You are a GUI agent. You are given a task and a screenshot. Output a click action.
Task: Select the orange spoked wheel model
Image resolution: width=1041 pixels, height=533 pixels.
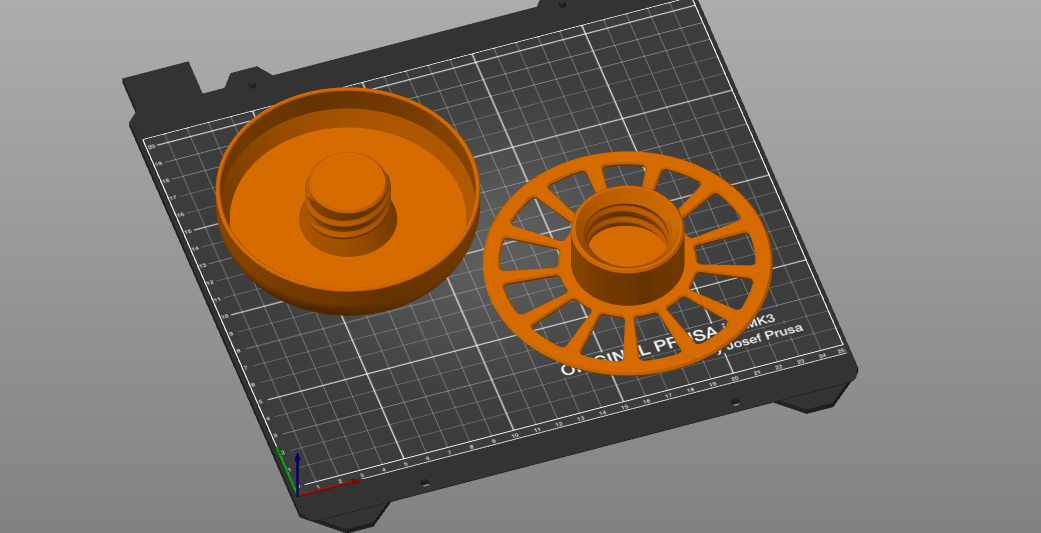[628, 264]
